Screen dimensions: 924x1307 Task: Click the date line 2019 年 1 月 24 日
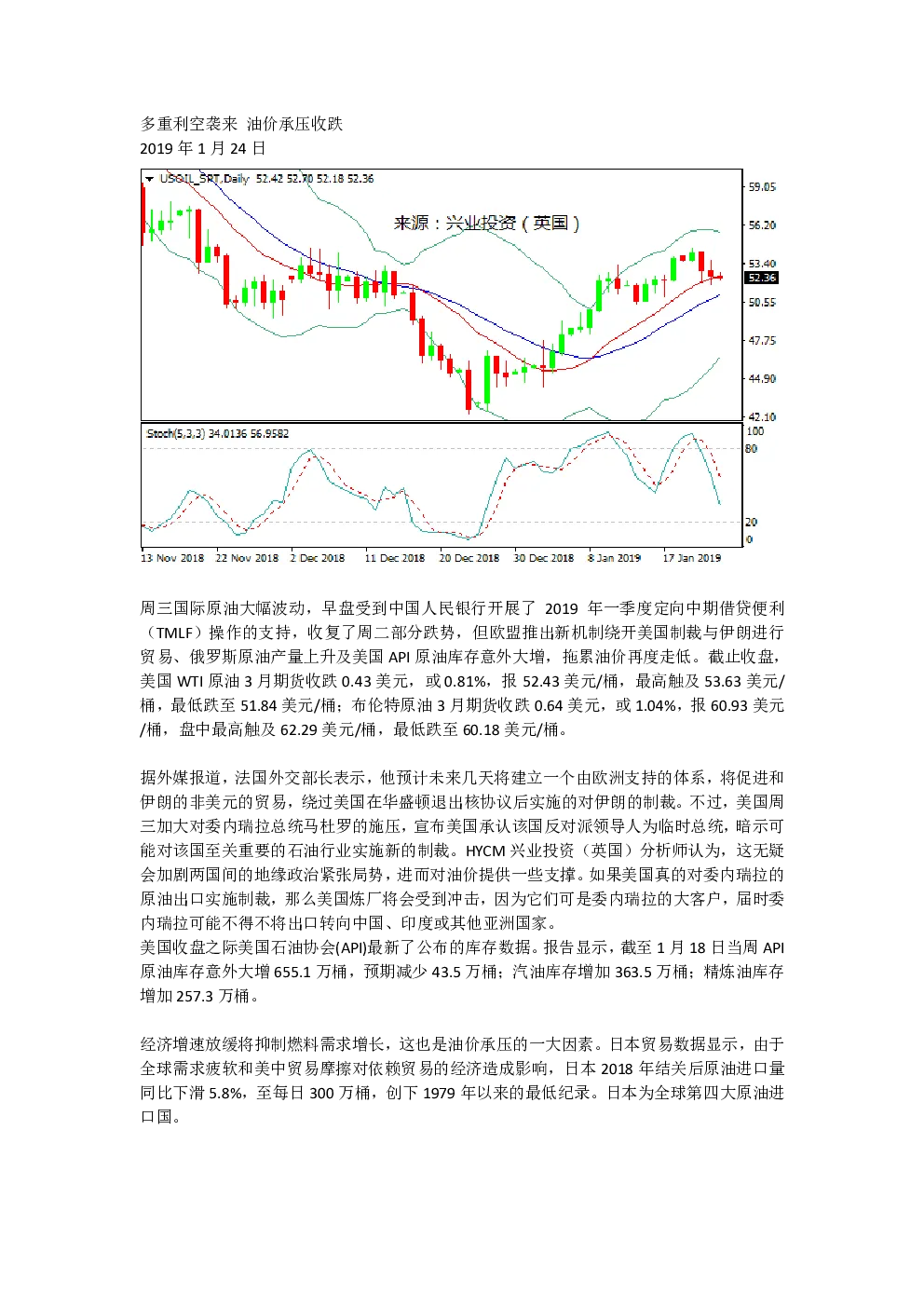pos(203,148)
